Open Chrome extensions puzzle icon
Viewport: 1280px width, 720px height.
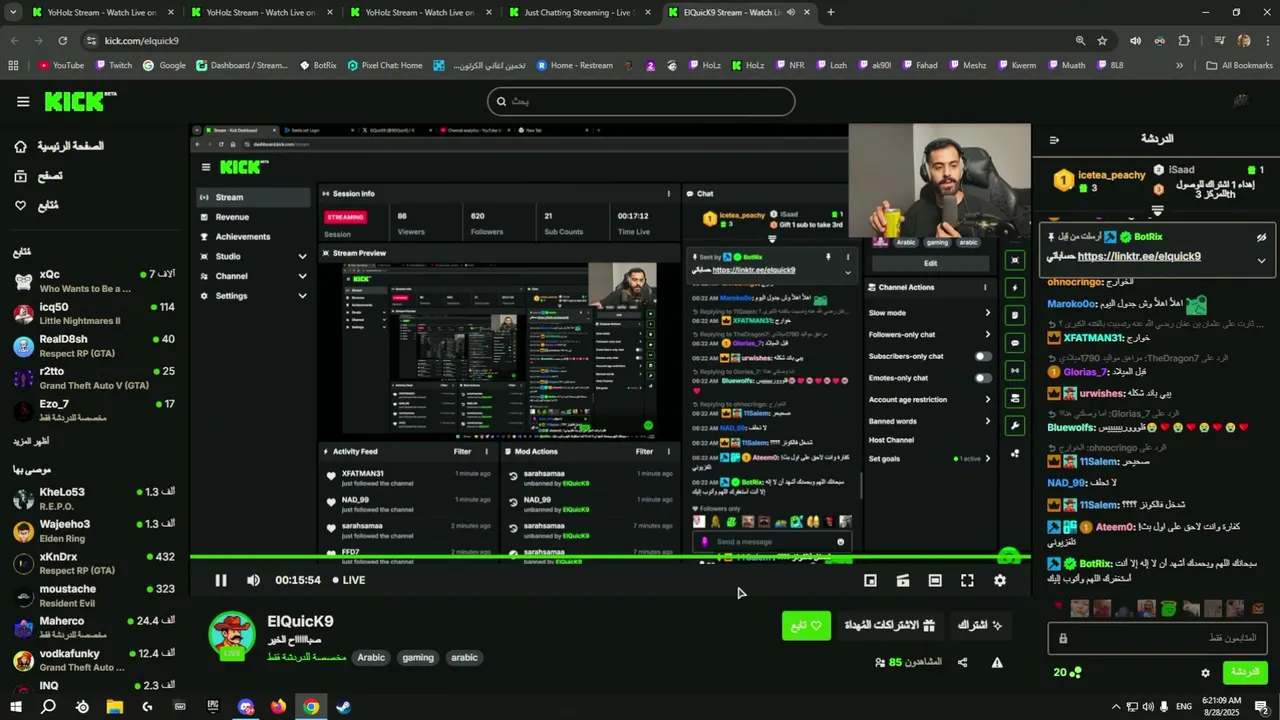(1184, 41)
